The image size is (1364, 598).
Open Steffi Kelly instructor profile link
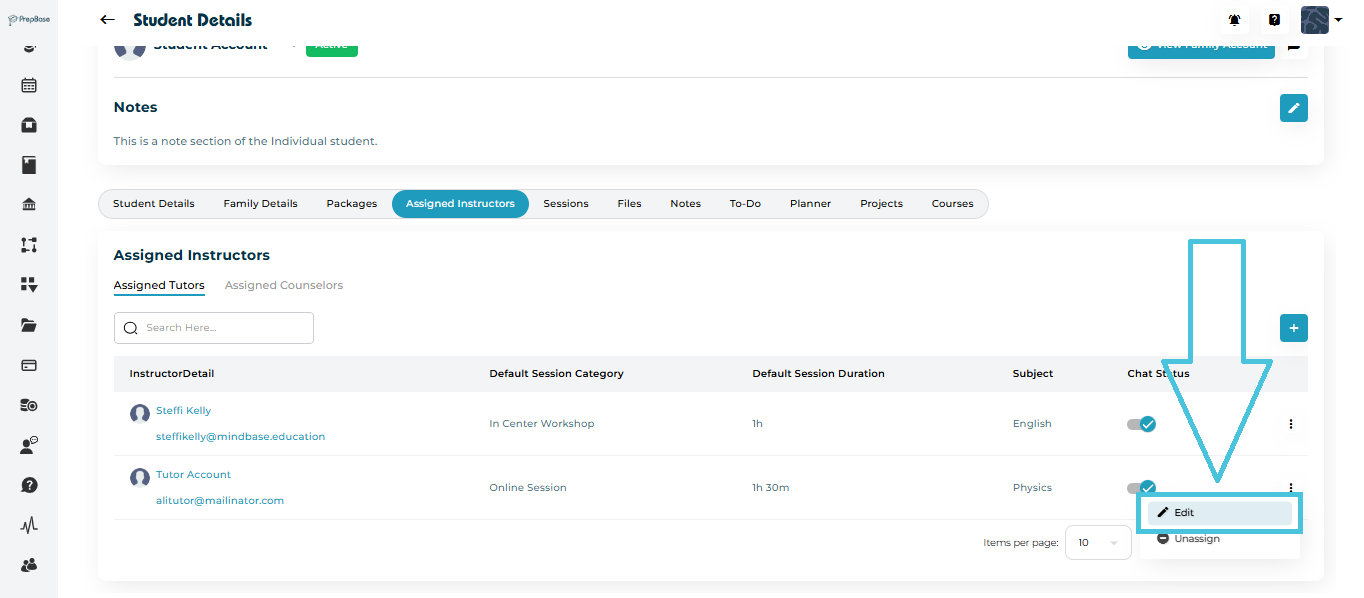(x=183, y=411)
